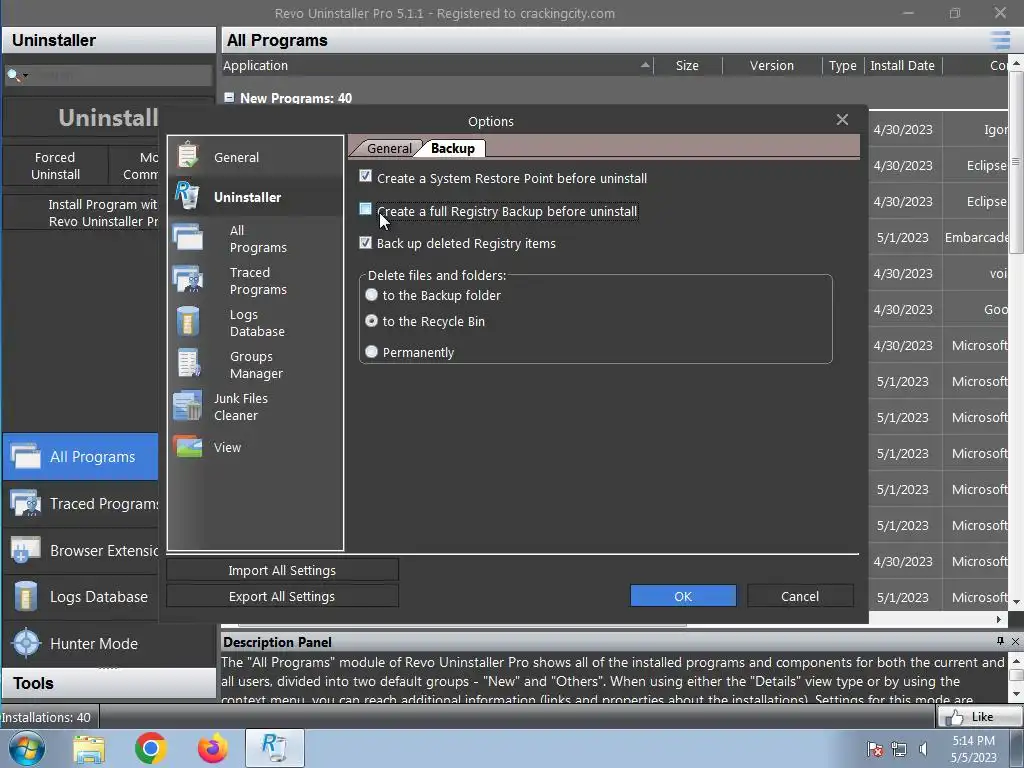The image size is (1024, 768).
Task: Open File Explorer from taskbar
Action: pos(89,748)
